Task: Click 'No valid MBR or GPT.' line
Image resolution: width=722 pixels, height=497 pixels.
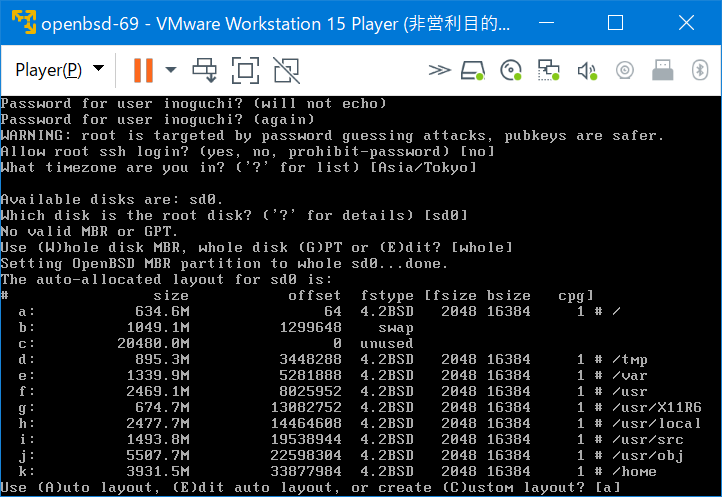Action: pyautogui.click(x=89, y=231)
